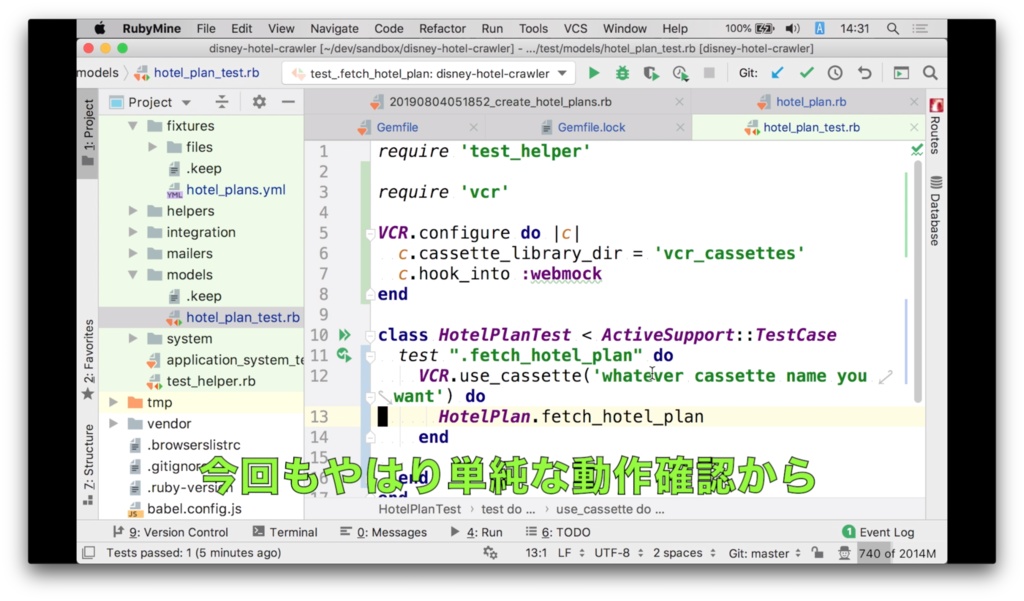This screenshot has width=1024, height=601.
Task: Expand the vendor folder
Action: pyautogui.click(x=113, y=423)
